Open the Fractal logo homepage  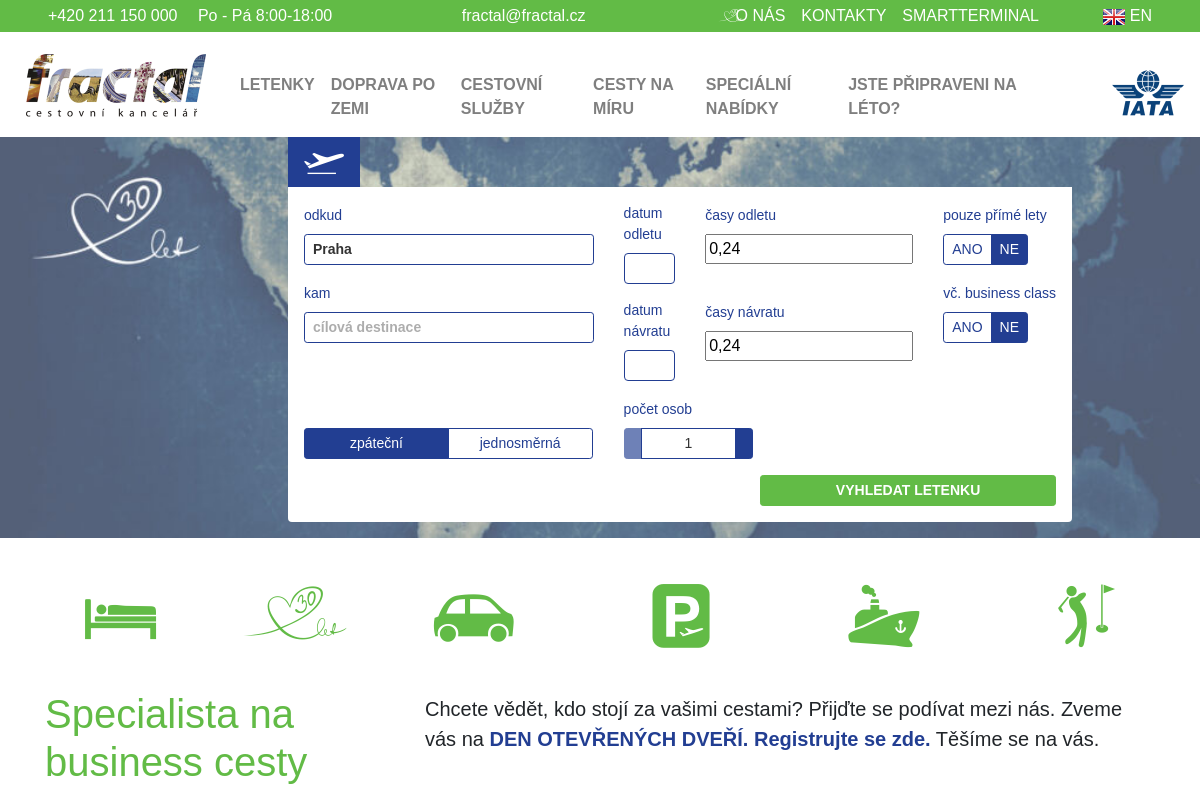pos(116,86)
